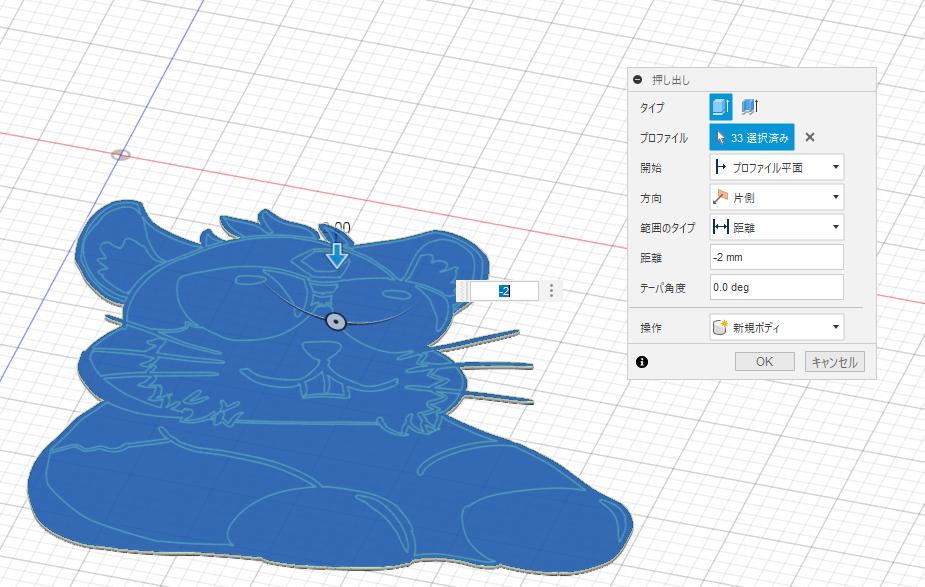Image resolution: width=925 pixels, height=587 pixels.
Task: Clear the profile selection with X
Action: point(810,137)
